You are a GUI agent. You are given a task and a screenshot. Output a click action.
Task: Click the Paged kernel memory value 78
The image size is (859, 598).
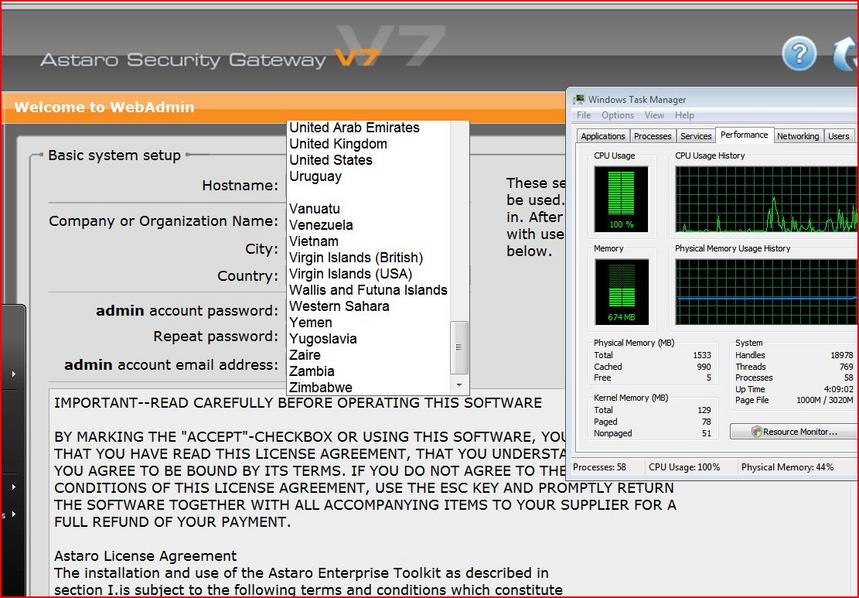tap(706, 422)
